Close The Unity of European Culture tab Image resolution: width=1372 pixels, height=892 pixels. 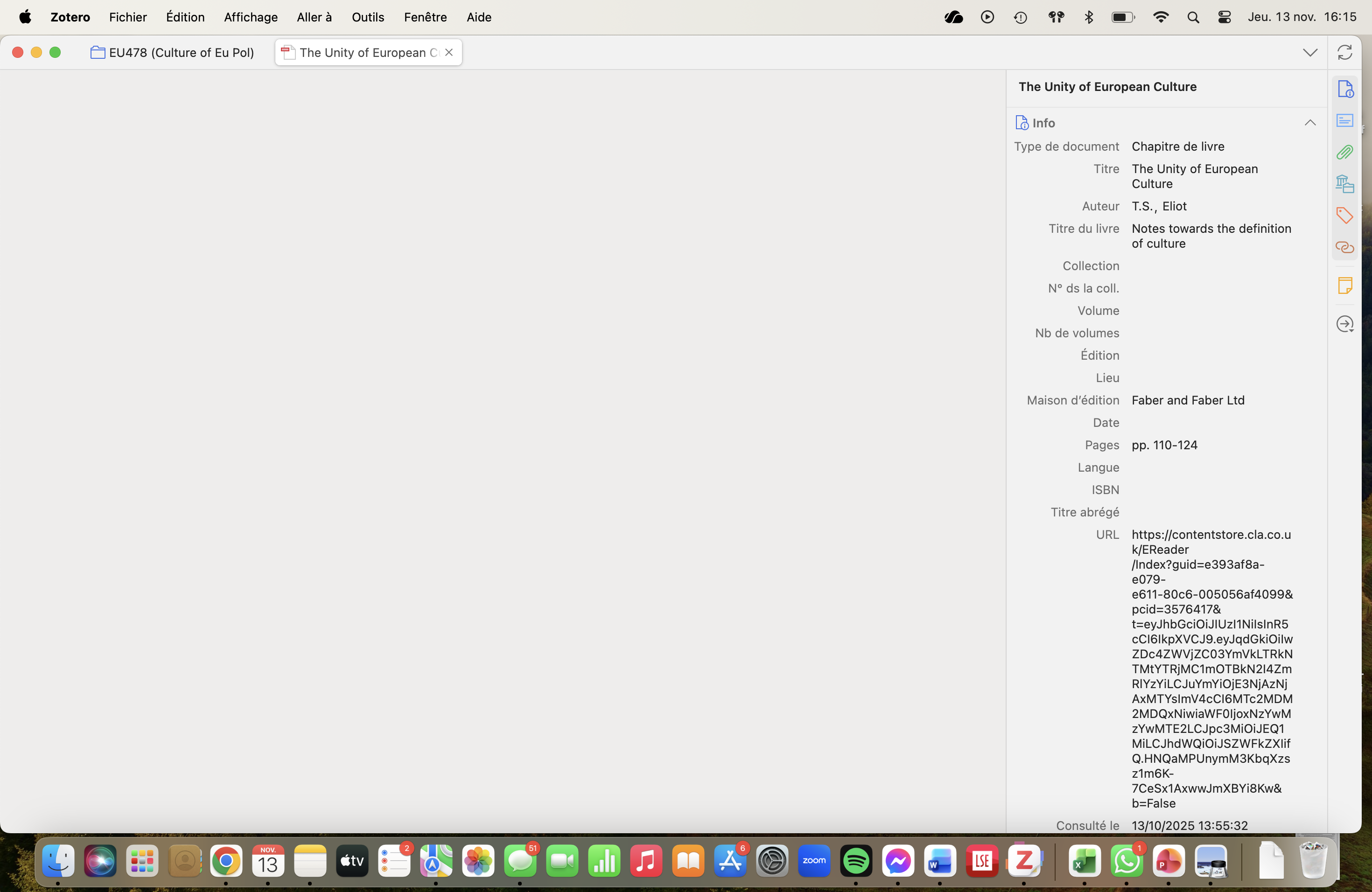[x=449, y=52]
